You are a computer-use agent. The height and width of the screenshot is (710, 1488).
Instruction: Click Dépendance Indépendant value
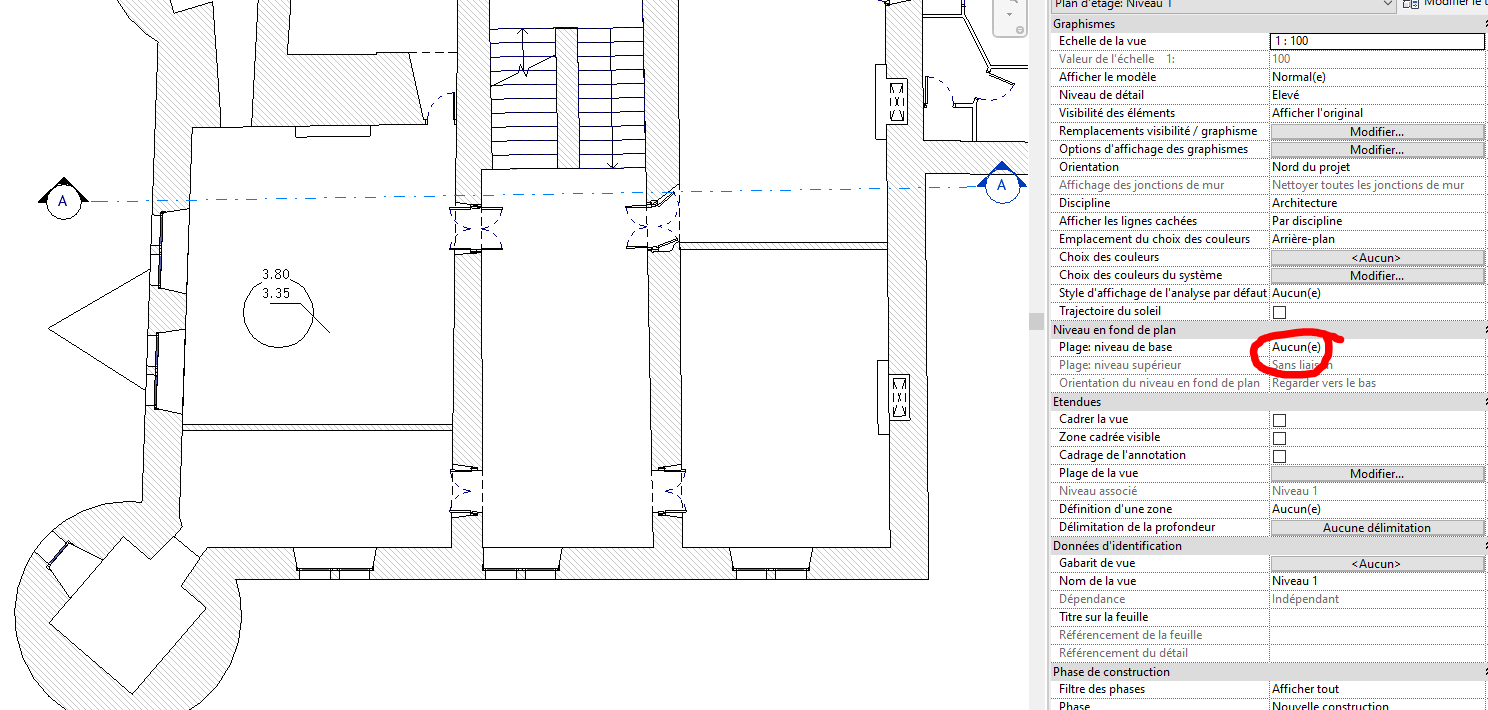pyautogui.click(x=1377, y=599)
